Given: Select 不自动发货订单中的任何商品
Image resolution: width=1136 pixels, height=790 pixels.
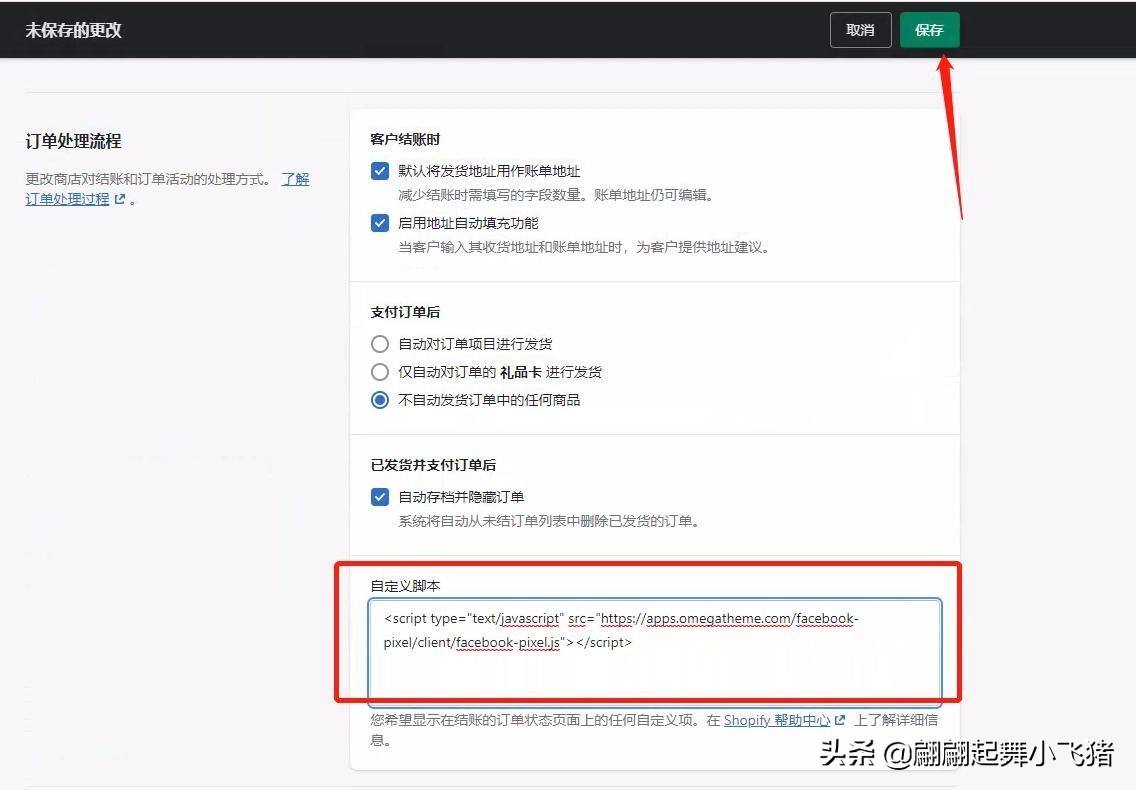Looking at the screenshot, I should 380,399.
